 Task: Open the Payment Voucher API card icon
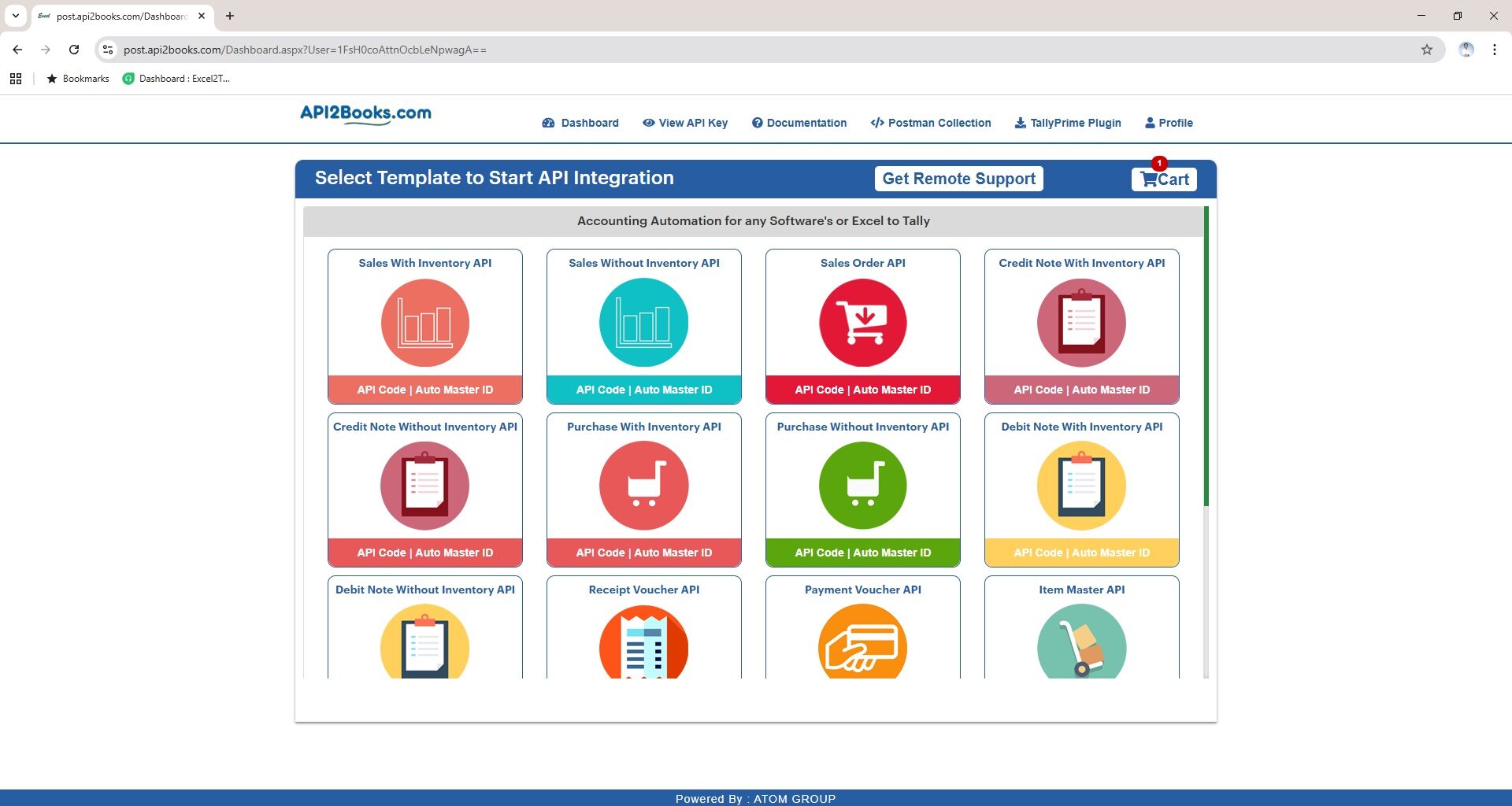coord(863,641)
